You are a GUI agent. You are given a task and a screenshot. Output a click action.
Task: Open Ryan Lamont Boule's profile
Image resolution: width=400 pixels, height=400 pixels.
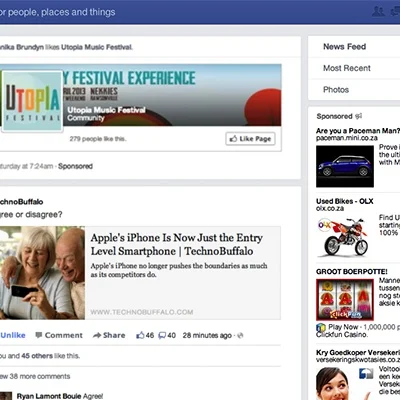pos(49,396)
